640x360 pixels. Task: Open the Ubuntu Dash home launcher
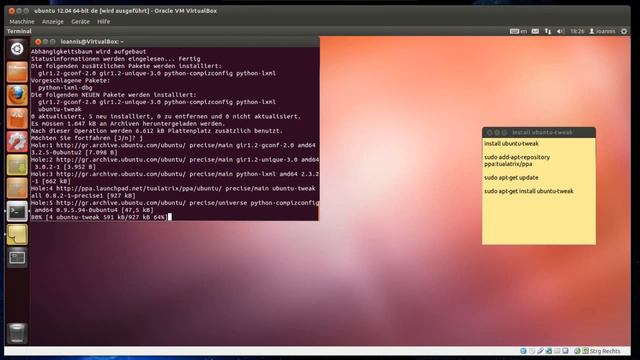tap(17, 49)
